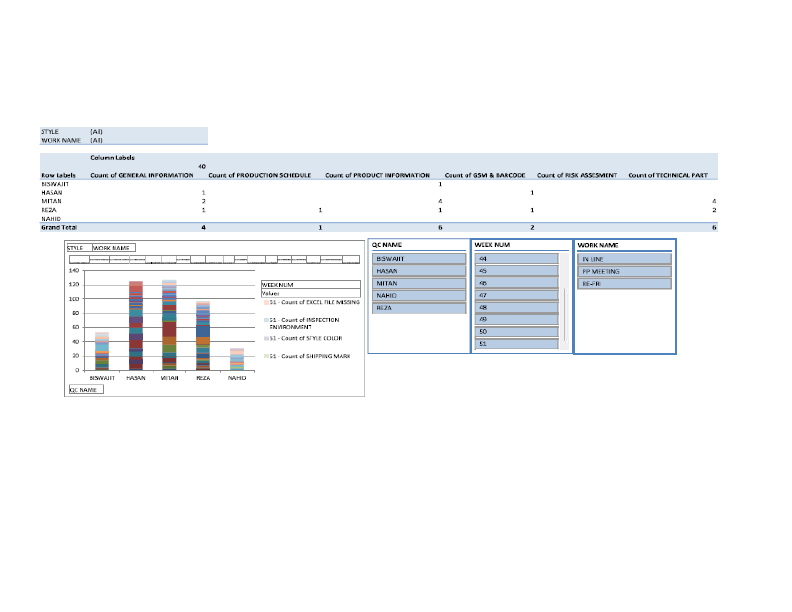792x612 pixels.
Task: Select the MITAN stacked bar in chart
Action: pos(169,325)
